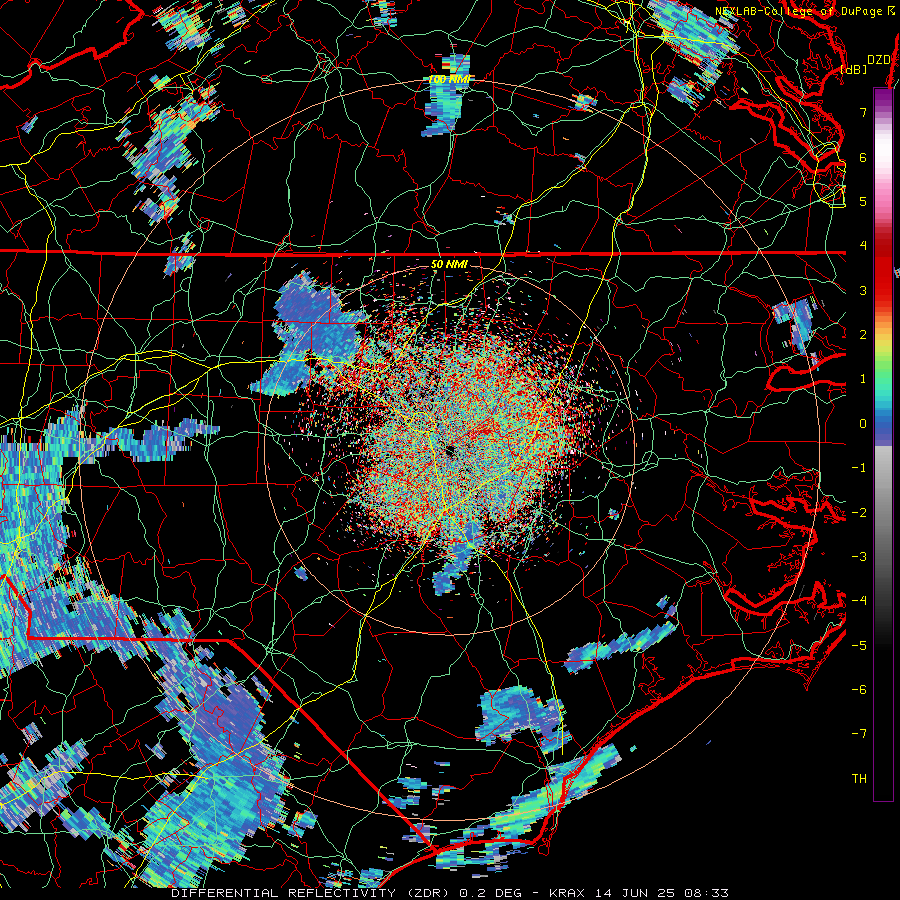This screenshot has width=900, height=900.
Task: Click the -3 value on the dB scale
Action: click(859, 556)
